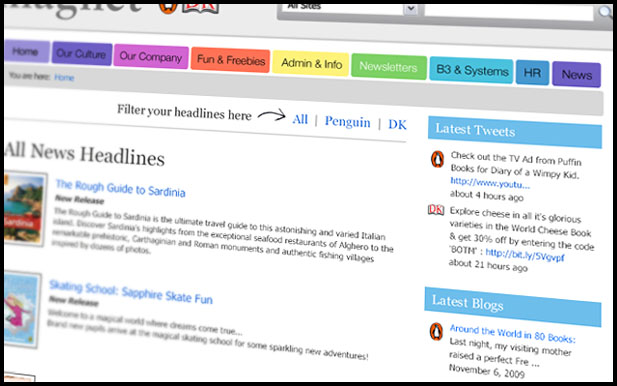Viewport: 617px width, 386px height.
Task: Click the New Release label under Sardinia
Action: 79,199
